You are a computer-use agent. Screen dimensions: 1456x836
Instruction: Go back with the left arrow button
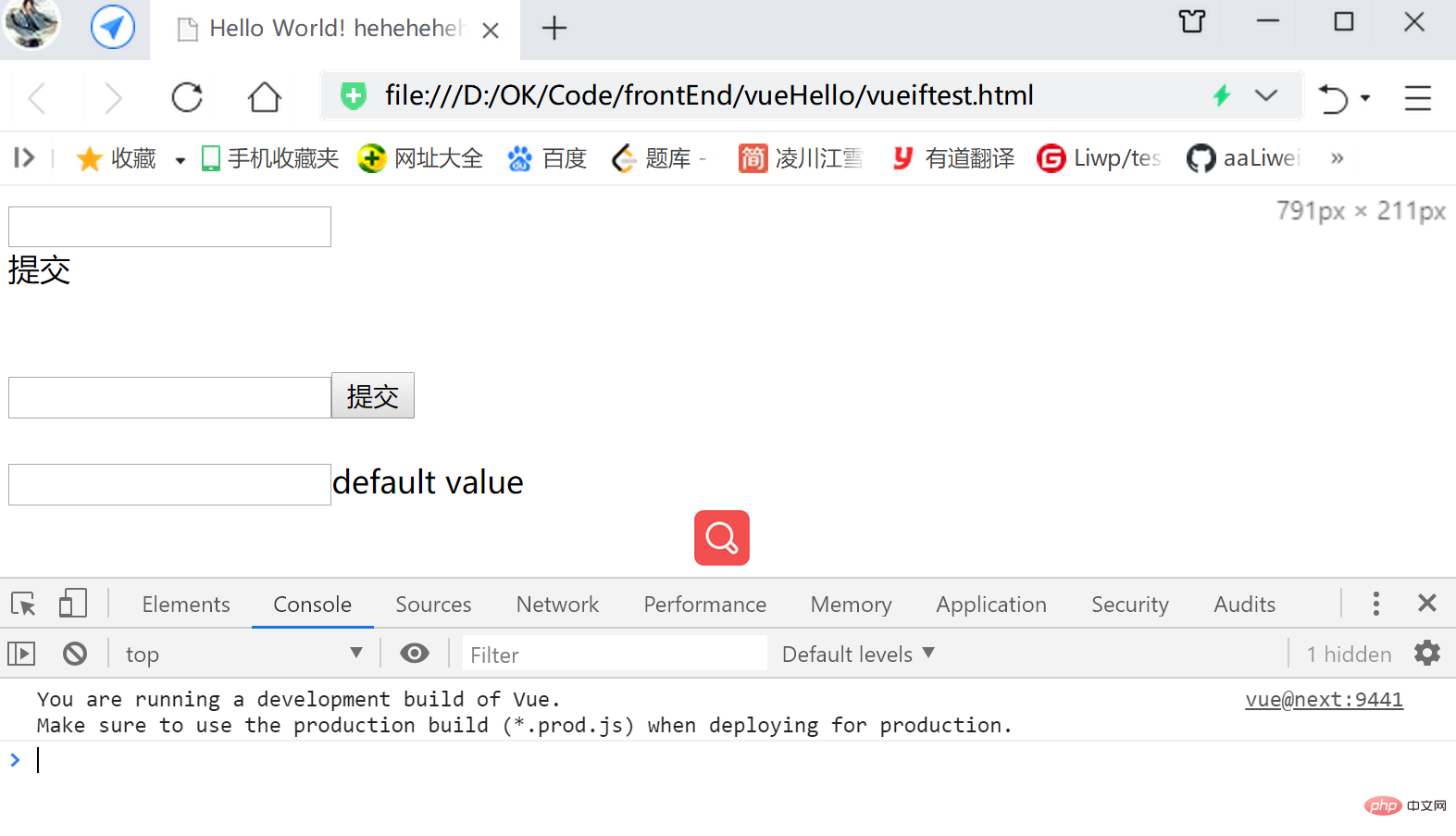pyautogui.click(x=37, y=97)
